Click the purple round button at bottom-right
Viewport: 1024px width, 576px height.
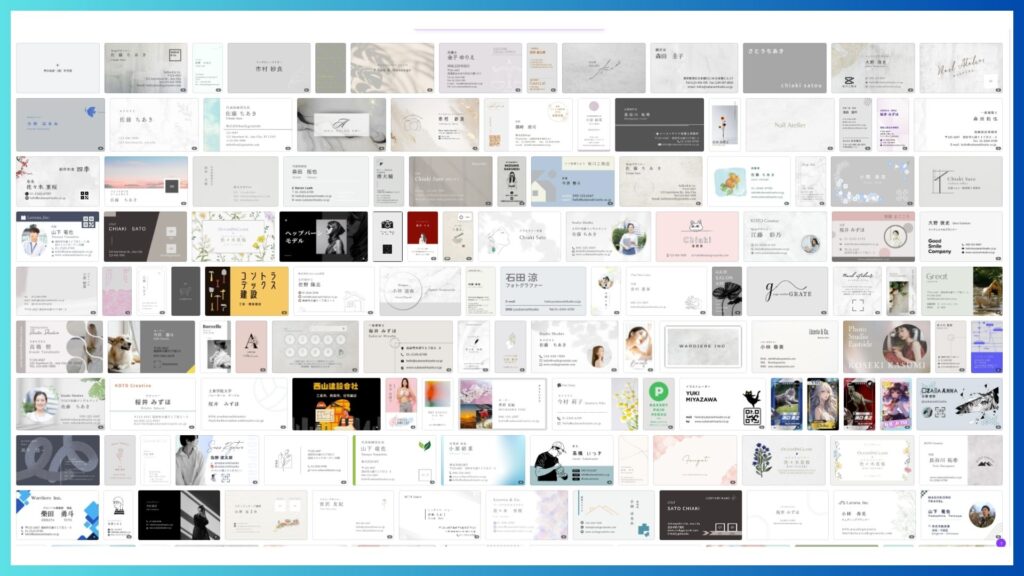pyautogui.click(x=1001, y=542)
